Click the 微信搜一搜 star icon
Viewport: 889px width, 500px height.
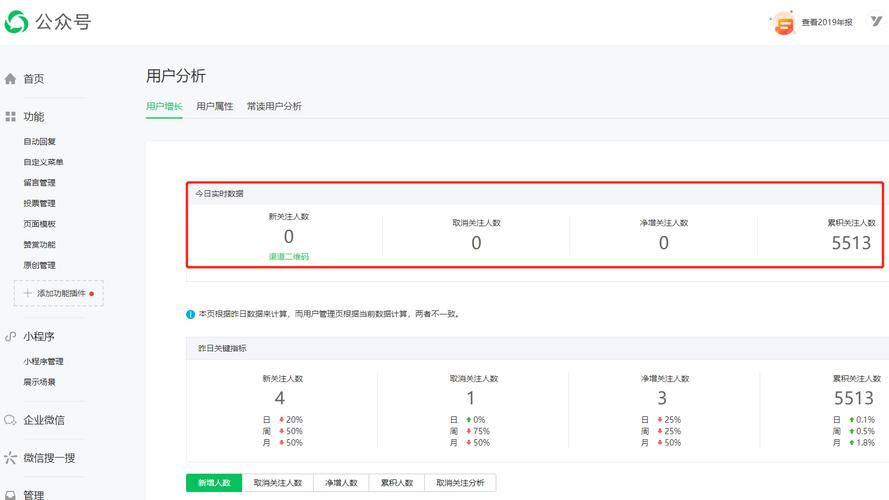(x=10, y=458)
